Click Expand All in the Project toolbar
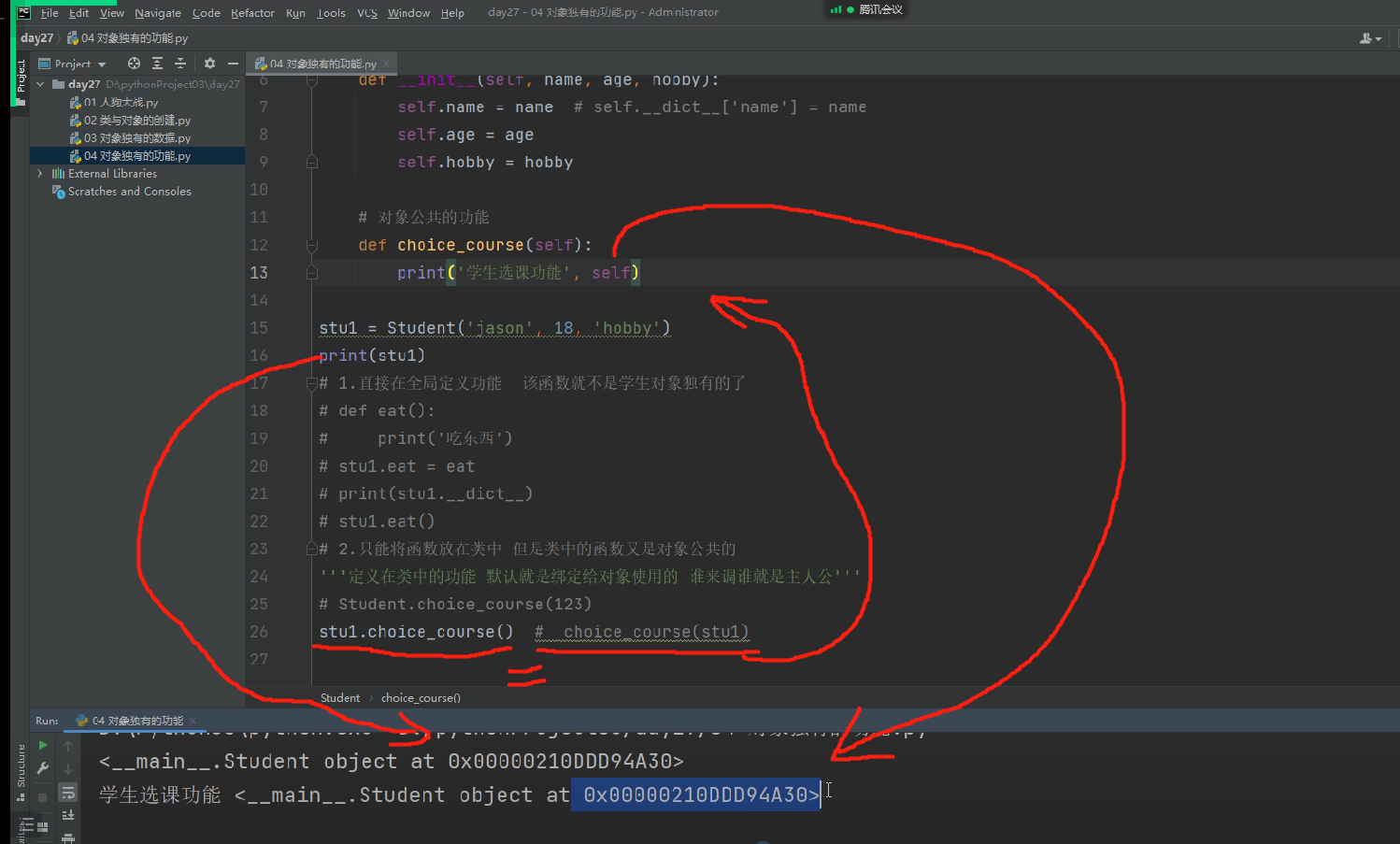The image size is (1400, 844). tap(157, 64)
